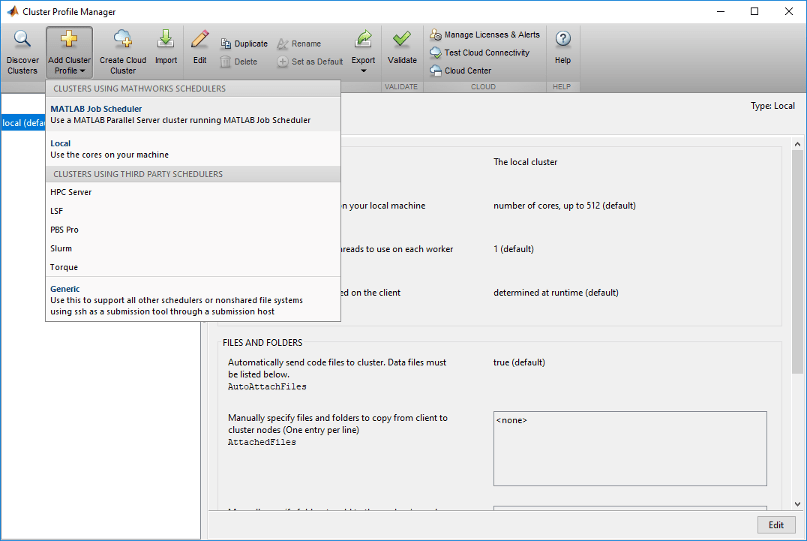This screenshot has height=541, width=807.
Task: Click the FILES AND FOLDERS section heading
Action: (262, 342)
